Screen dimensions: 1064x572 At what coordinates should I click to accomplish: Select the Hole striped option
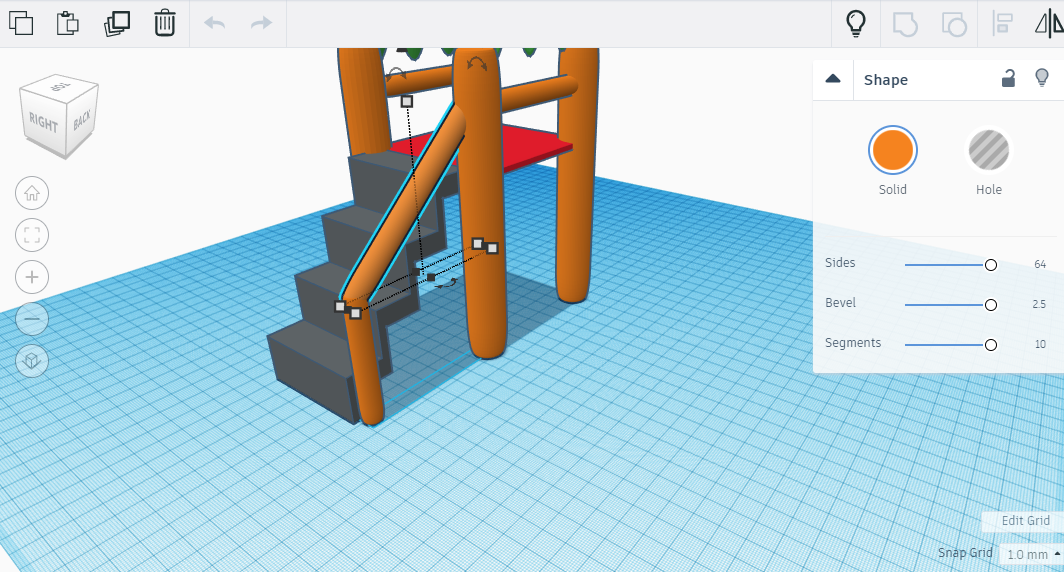pos(989,150)
